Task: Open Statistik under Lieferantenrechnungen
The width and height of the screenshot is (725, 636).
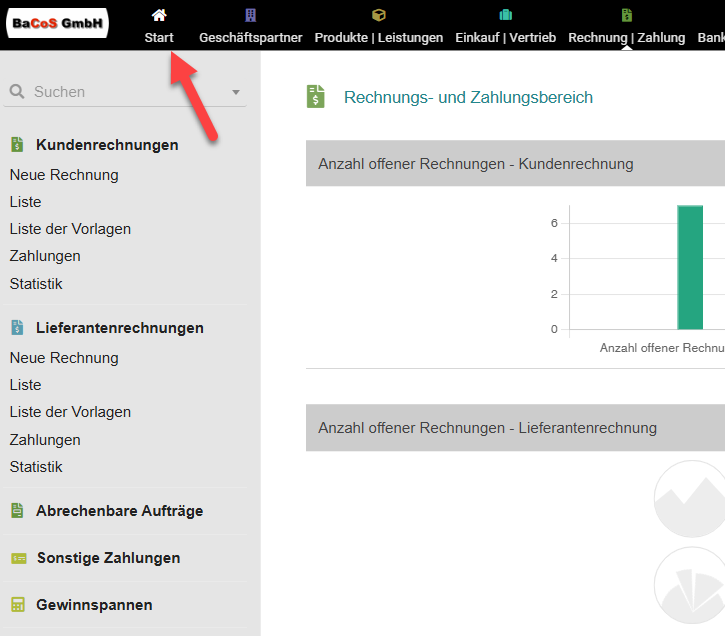Action: pyautogui.click(x=36, y=467)
